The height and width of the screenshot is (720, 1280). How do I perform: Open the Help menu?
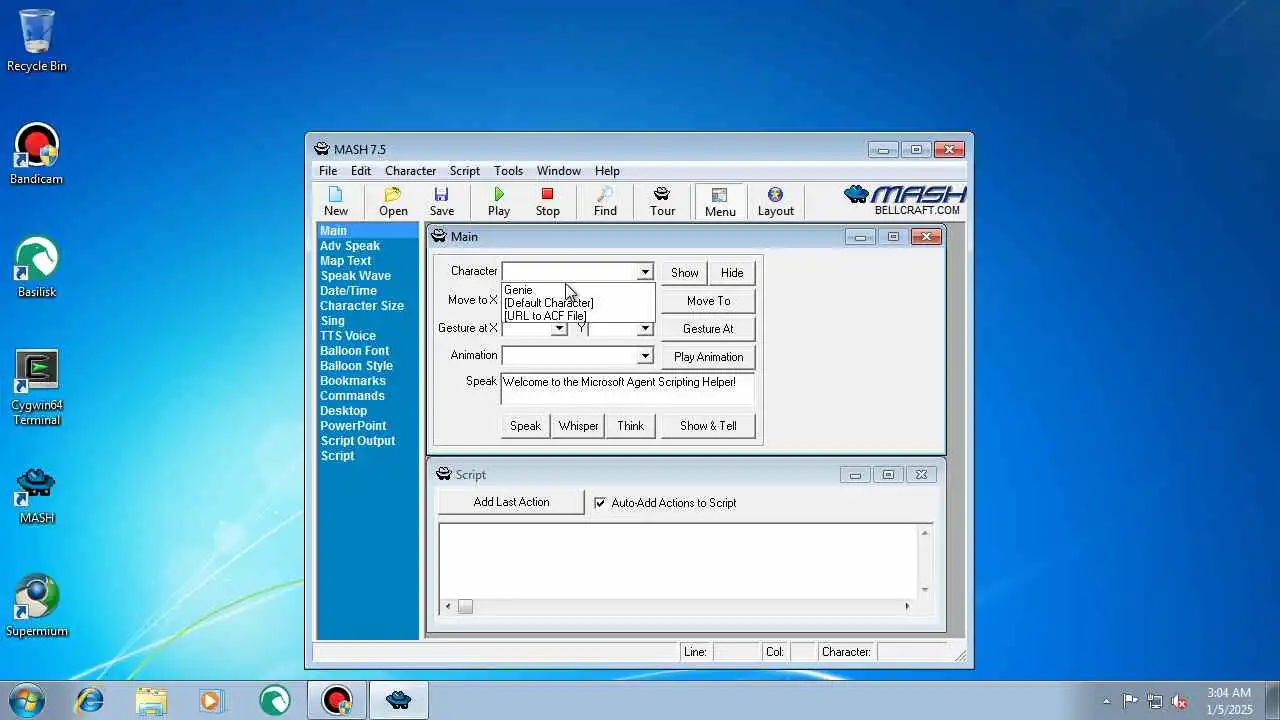pyautogui.click(x=607, y=171)
